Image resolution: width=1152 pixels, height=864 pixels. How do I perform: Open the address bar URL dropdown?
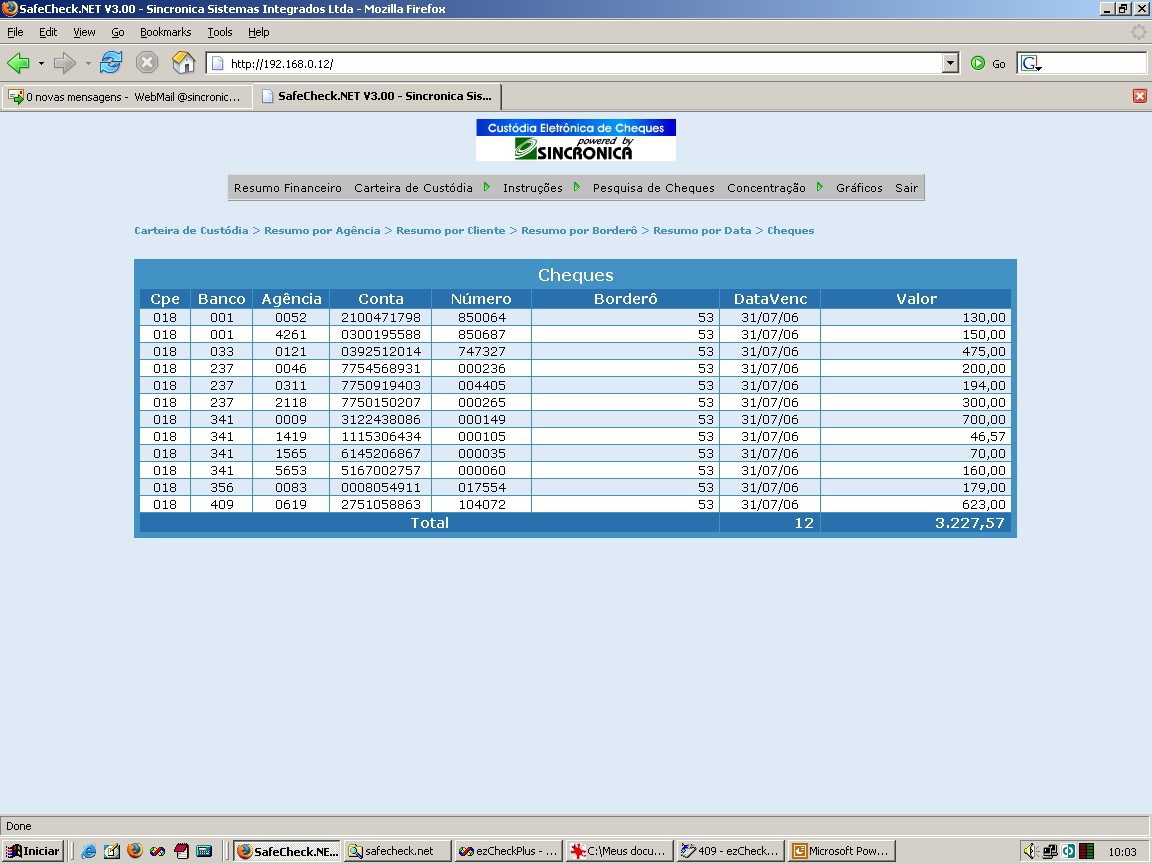point(950,63)
